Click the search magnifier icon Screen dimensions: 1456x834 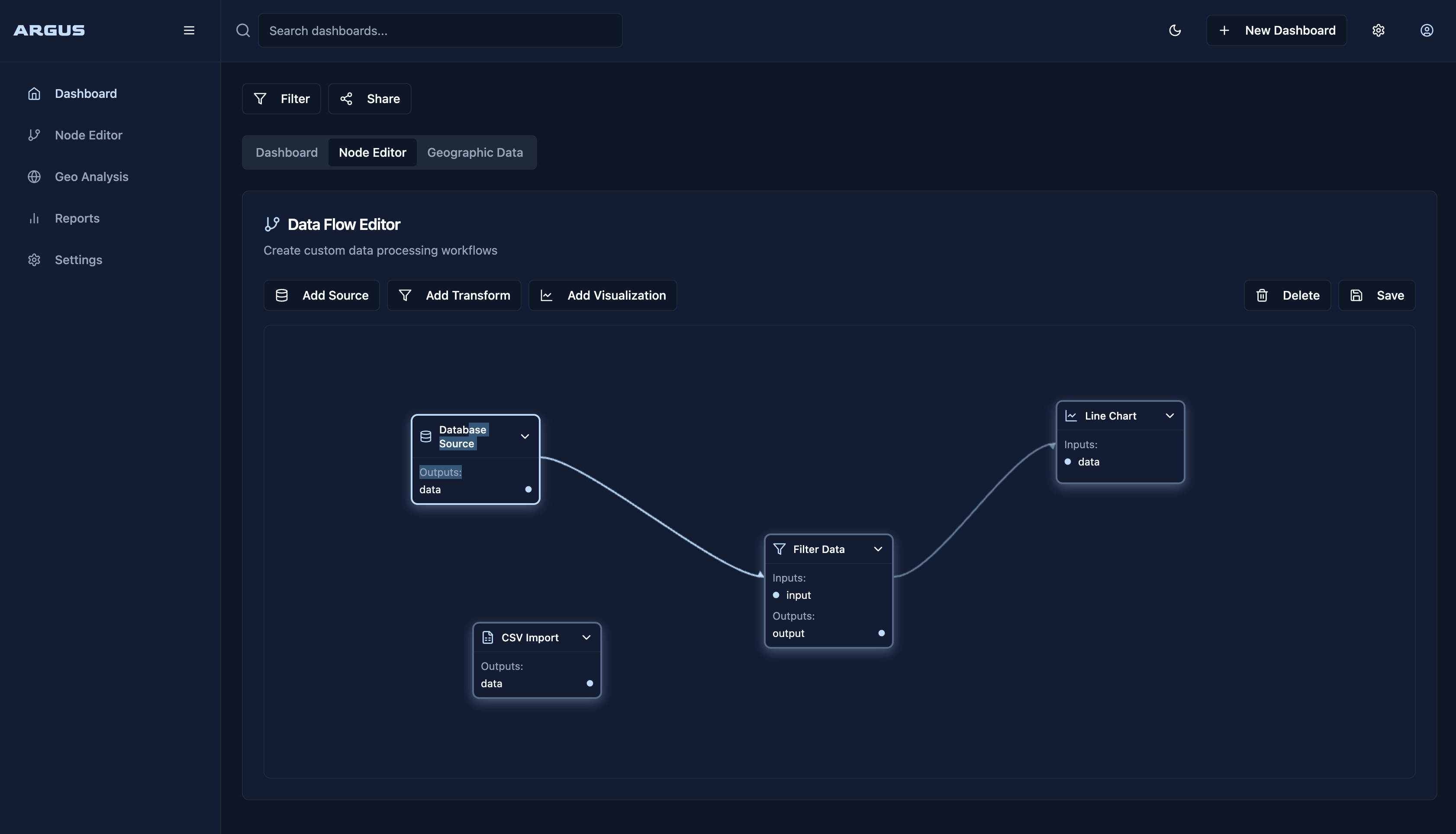click(243, 30)
